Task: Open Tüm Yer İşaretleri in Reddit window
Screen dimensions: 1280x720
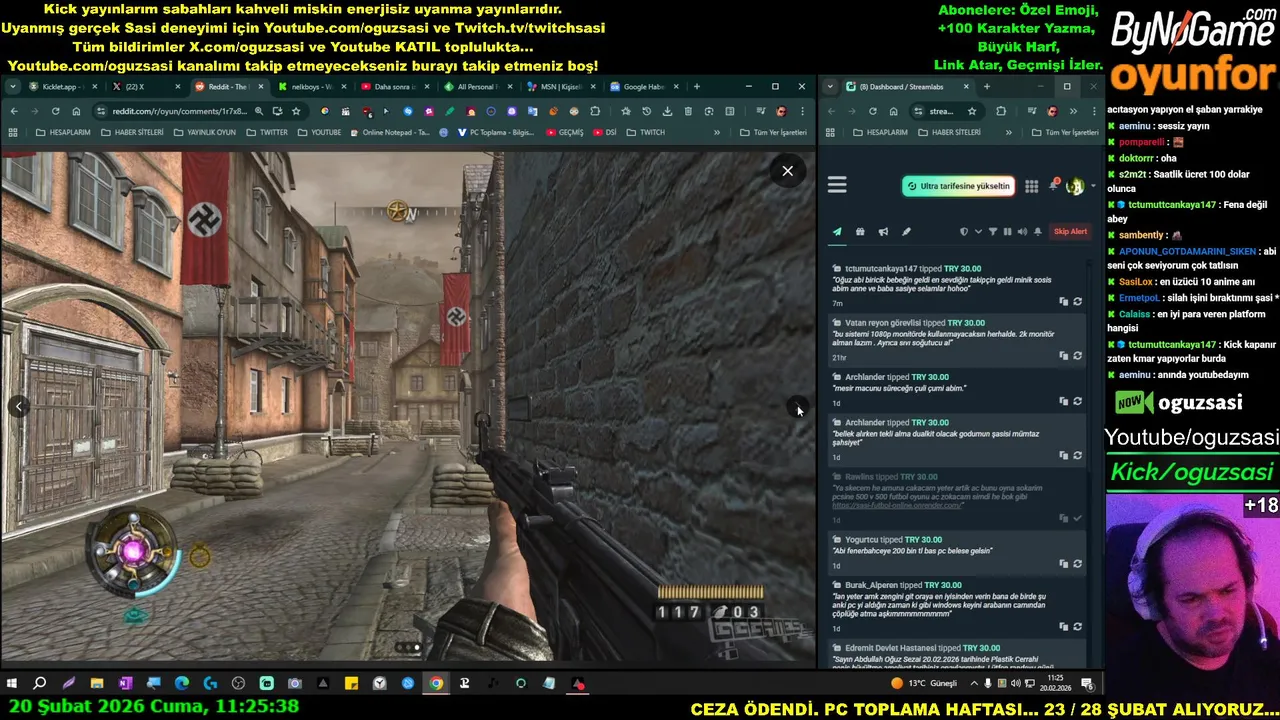Action: point(773,132)
